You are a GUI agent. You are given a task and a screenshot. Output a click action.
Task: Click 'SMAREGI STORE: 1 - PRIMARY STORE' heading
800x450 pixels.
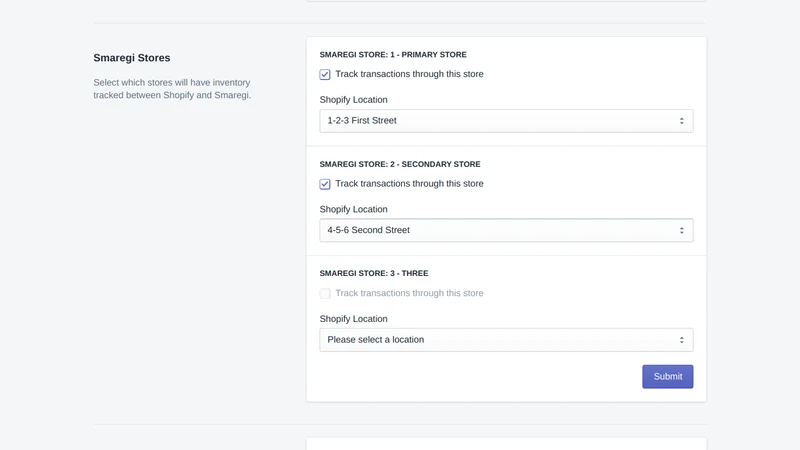point(393,55)
